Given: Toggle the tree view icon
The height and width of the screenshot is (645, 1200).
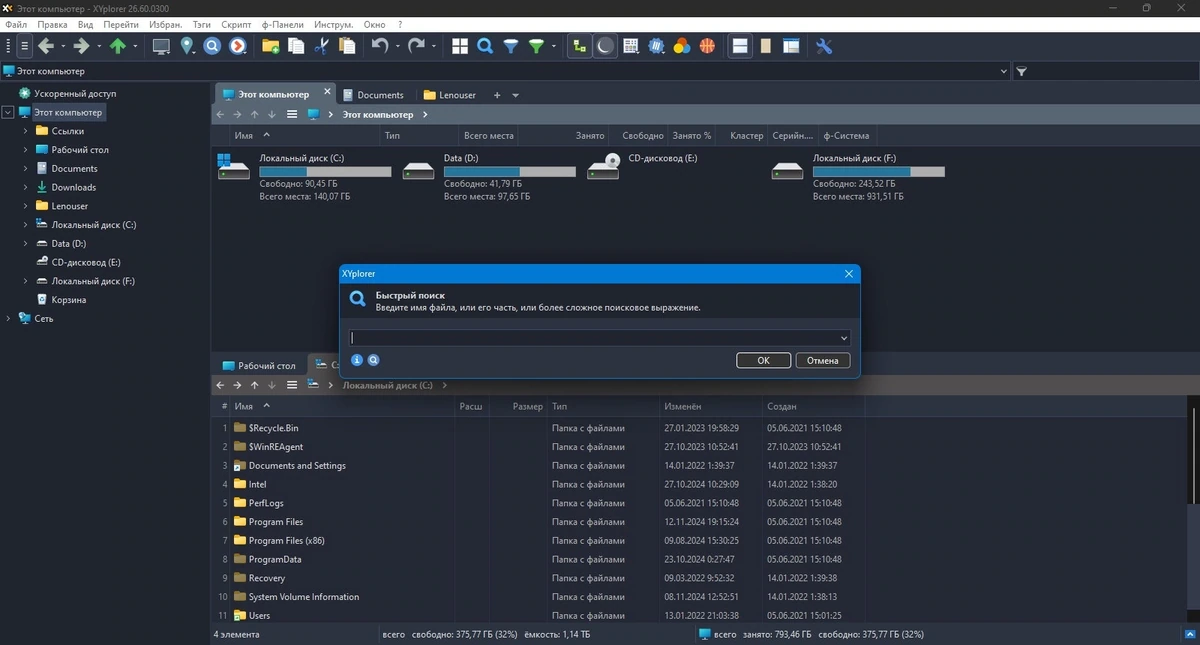Looking at the screenshot, I should [x=579, y=46].
